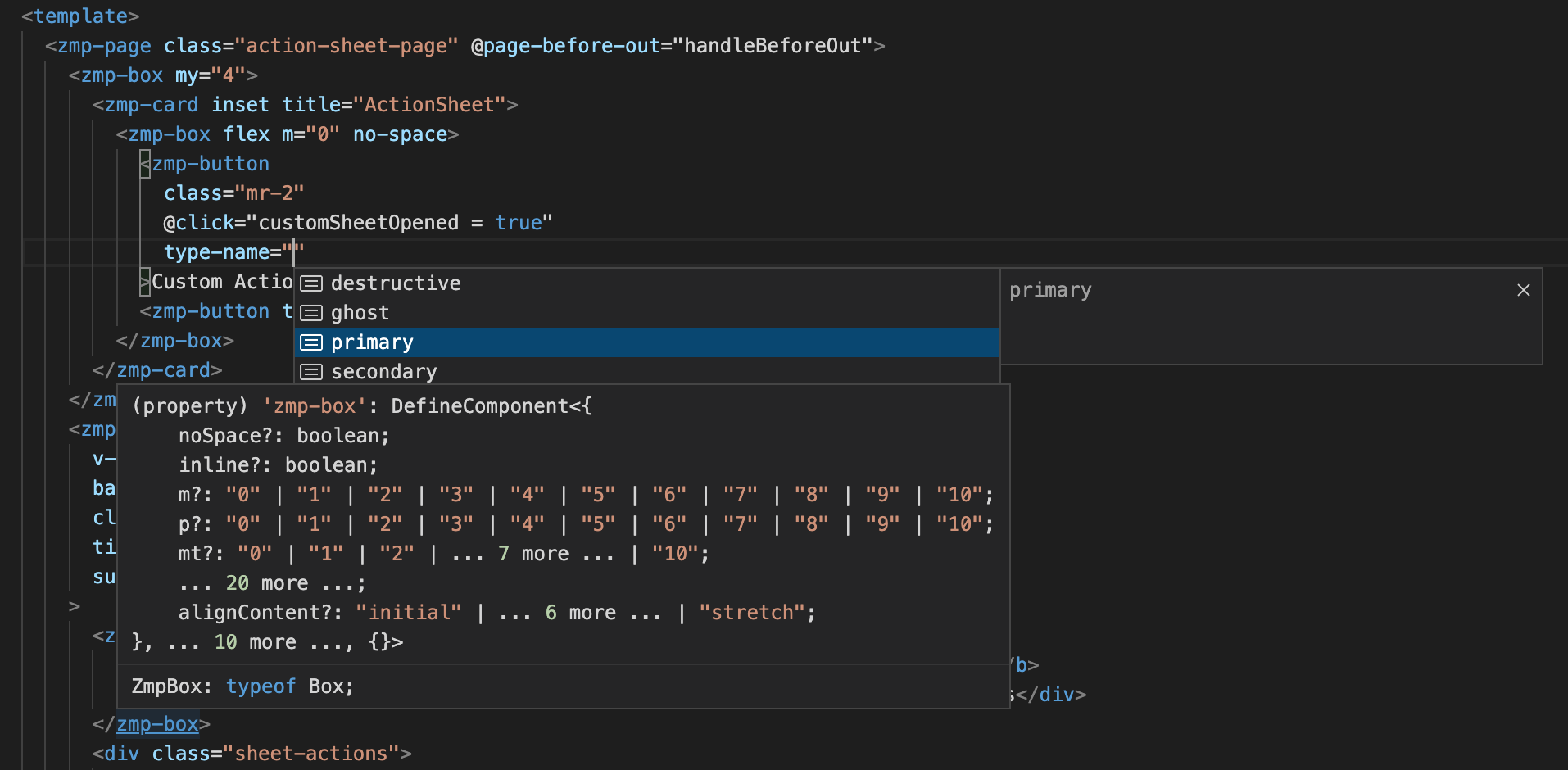Select "destructive" from the autocomplete list
The image size is (1568, 770).
pos(396,283)
